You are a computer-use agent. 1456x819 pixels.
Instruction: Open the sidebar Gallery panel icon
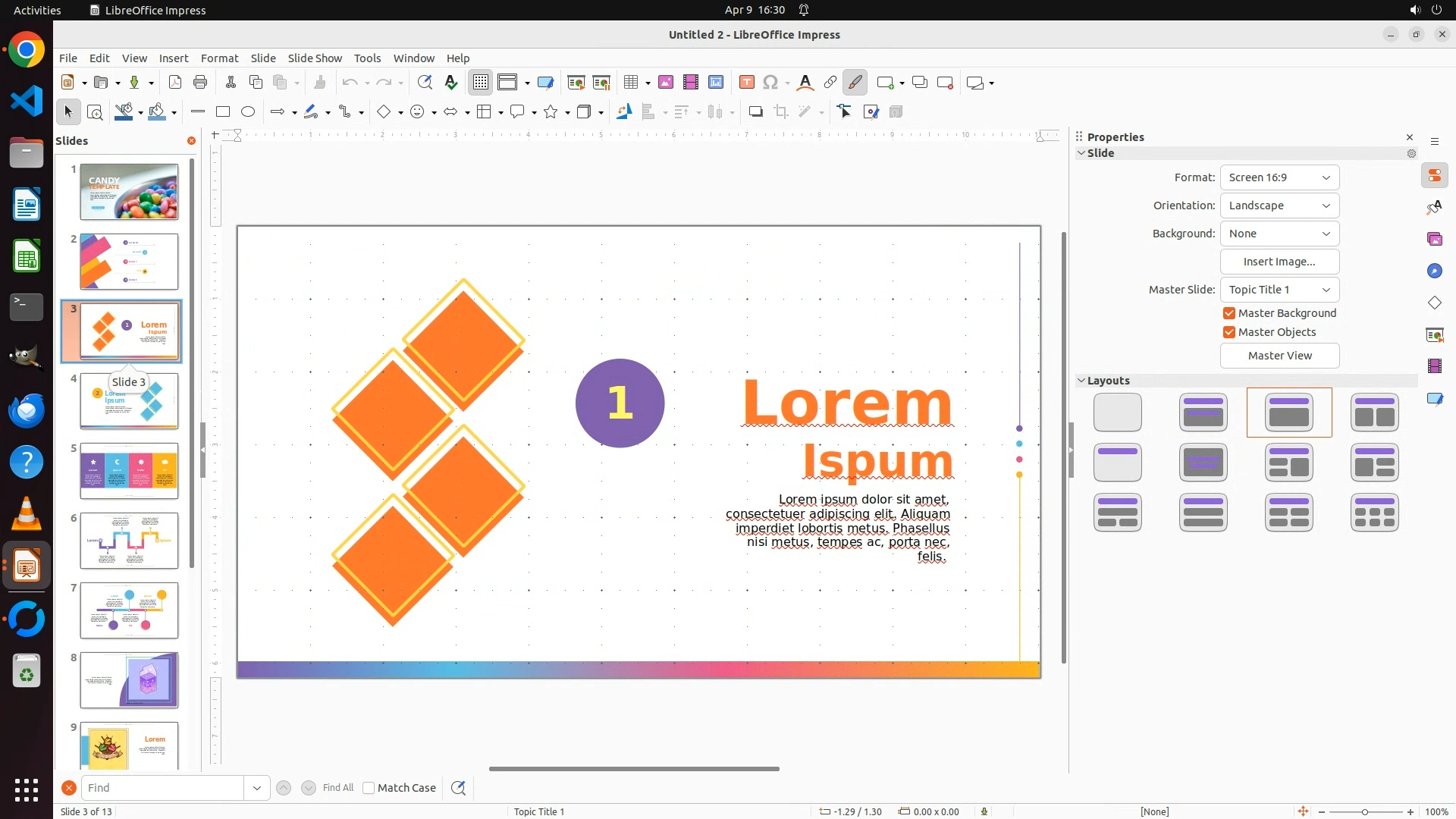1434,240
